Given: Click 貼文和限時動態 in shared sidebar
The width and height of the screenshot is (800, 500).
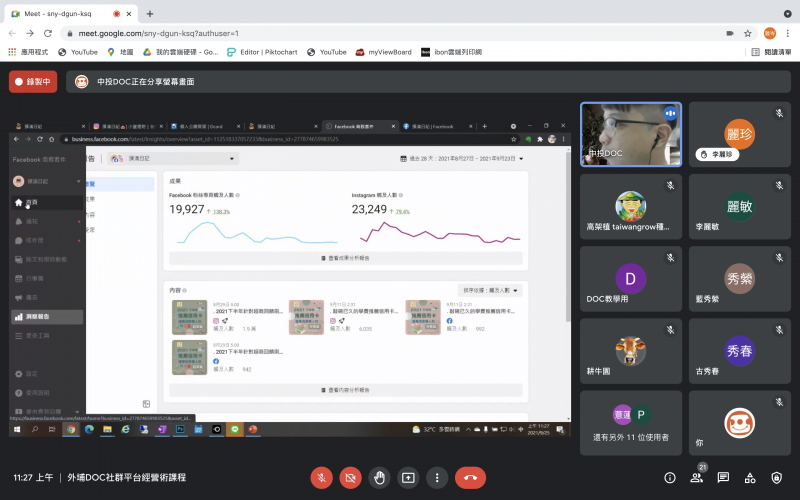Looking at the screenshot, I should [x=46, y=259].
